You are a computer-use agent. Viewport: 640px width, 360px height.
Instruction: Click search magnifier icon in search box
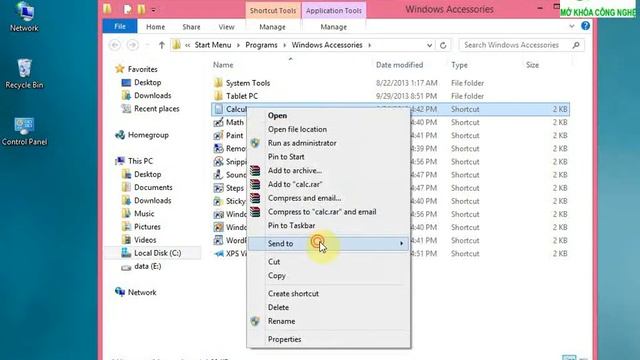click(576, 45)
